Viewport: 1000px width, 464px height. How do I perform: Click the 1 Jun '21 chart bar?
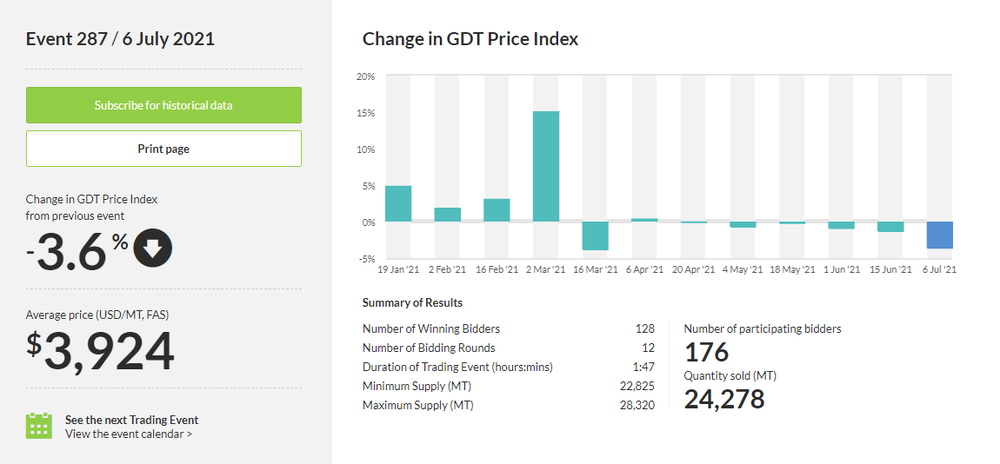point(841,225)
